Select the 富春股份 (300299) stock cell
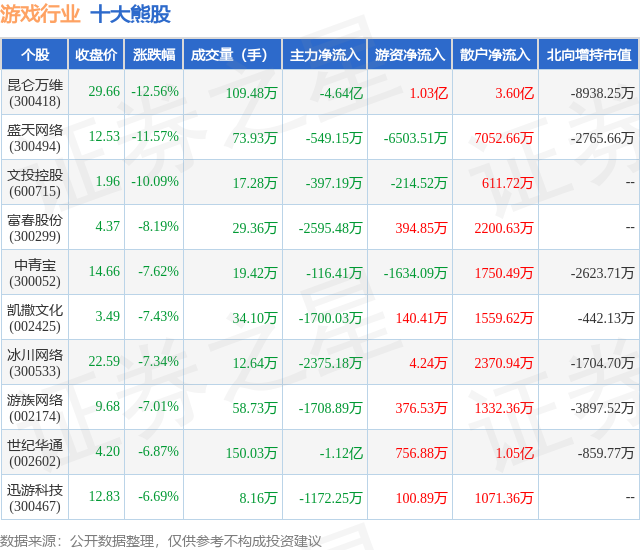 point(35,228)
